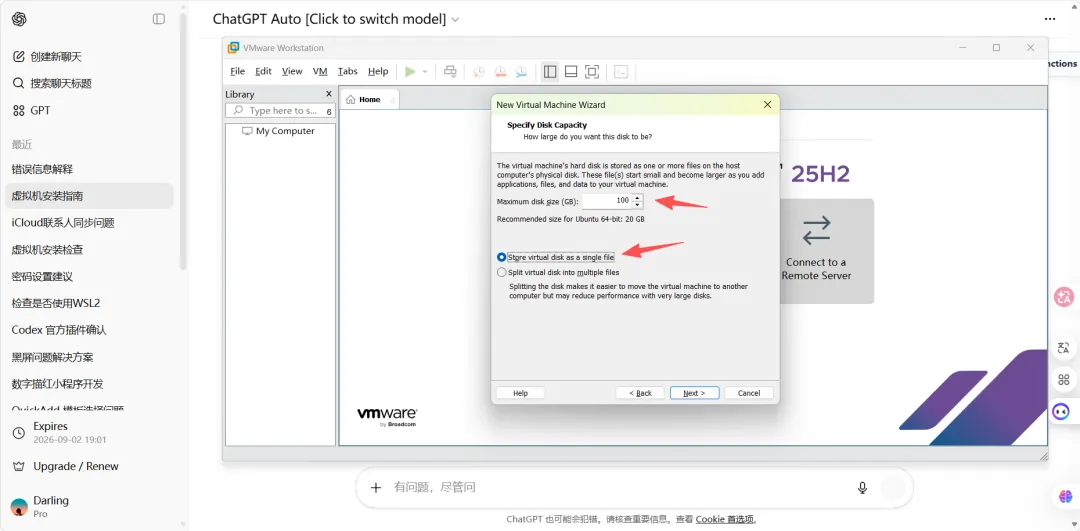Click the Take Snapshot clock icon in VMware
The width and height of the screenshot is (1080, 531).
pos(479,72)
